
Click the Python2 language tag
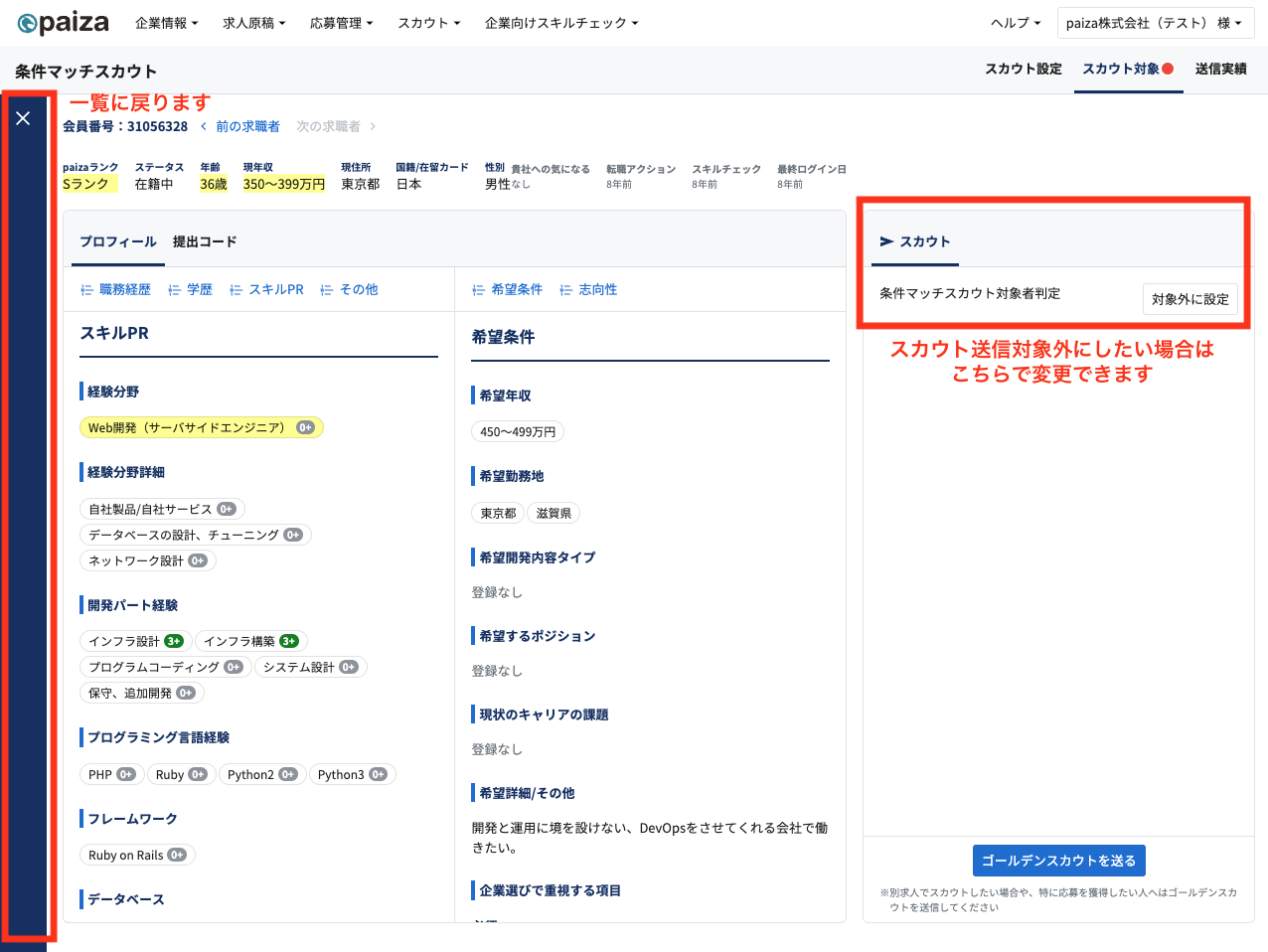(262, 774)
